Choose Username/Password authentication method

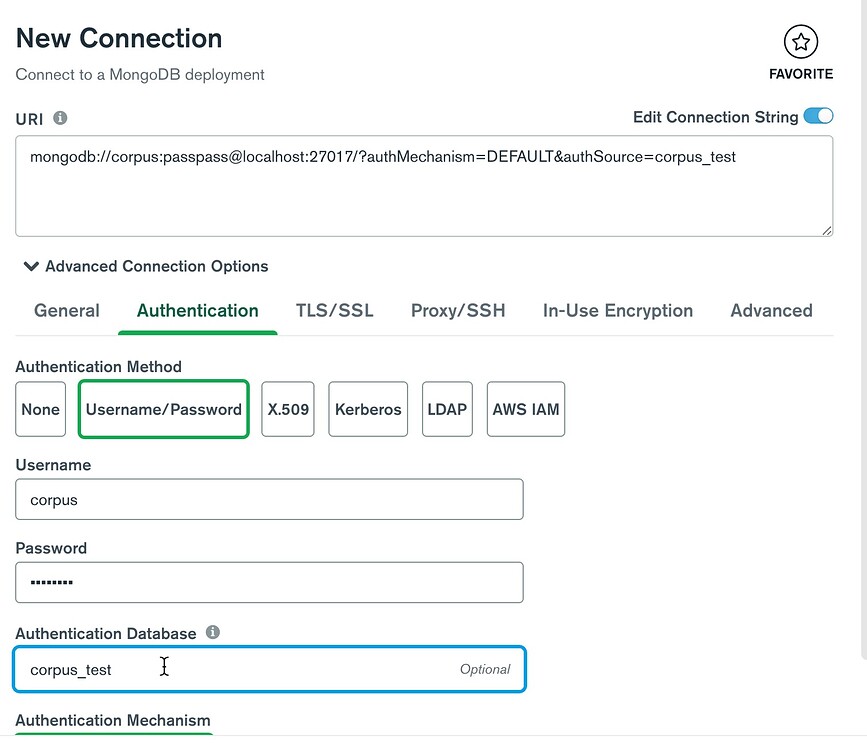164,409
